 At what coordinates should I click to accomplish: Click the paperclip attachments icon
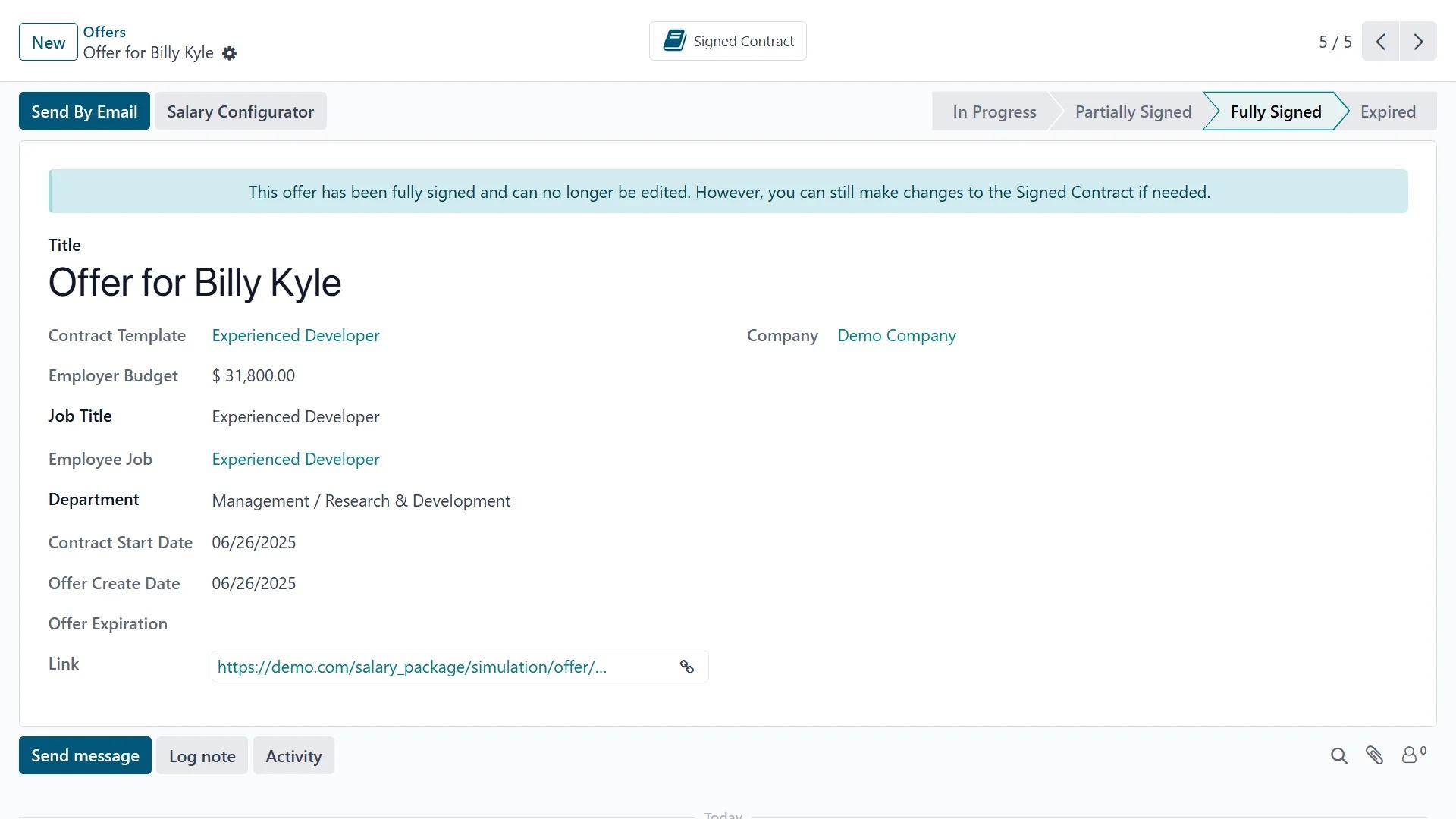point(1374,756)
